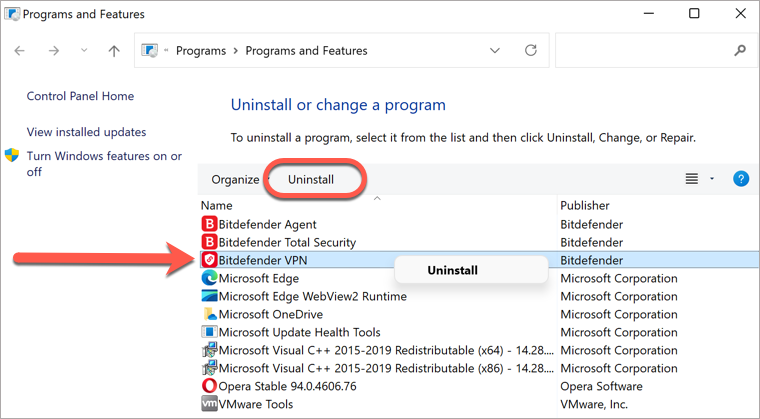
Task: Click the VMware Tools program icon
Action: (x=209, y=404)
